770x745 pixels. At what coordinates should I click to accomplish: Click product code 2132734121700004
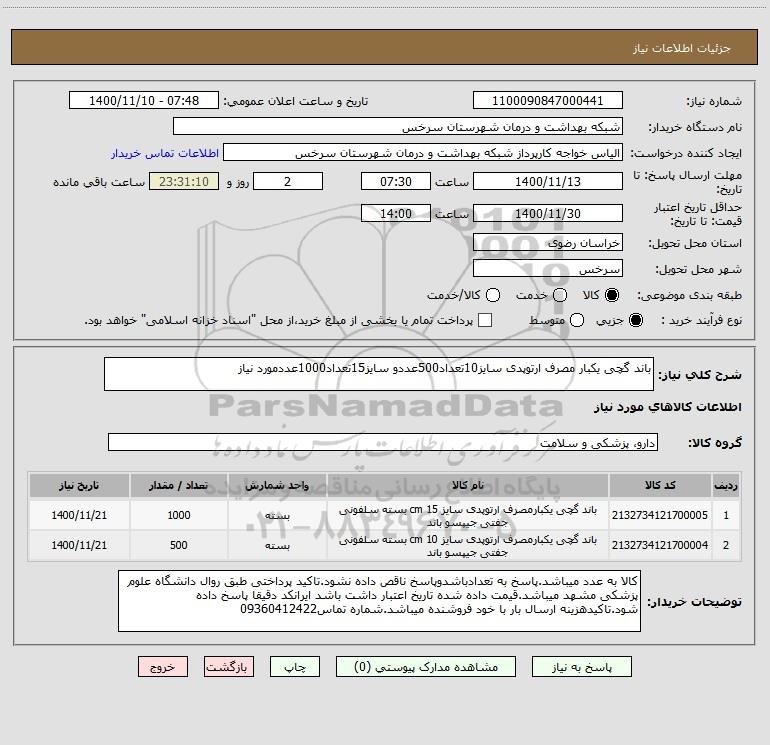[x=660, y=545]
